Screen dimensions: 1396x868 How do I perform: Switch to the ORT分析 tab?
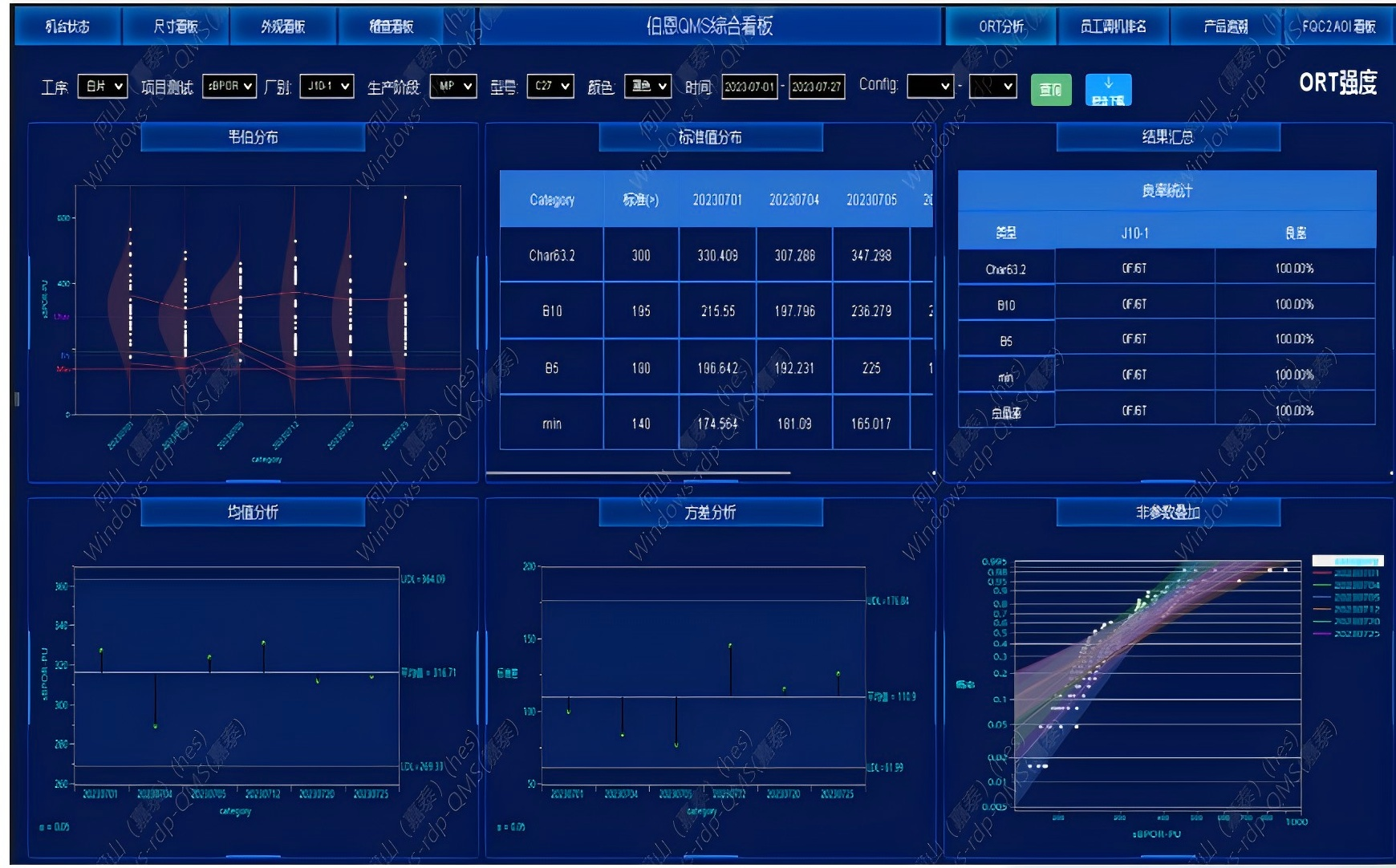tap(1000, 26)
